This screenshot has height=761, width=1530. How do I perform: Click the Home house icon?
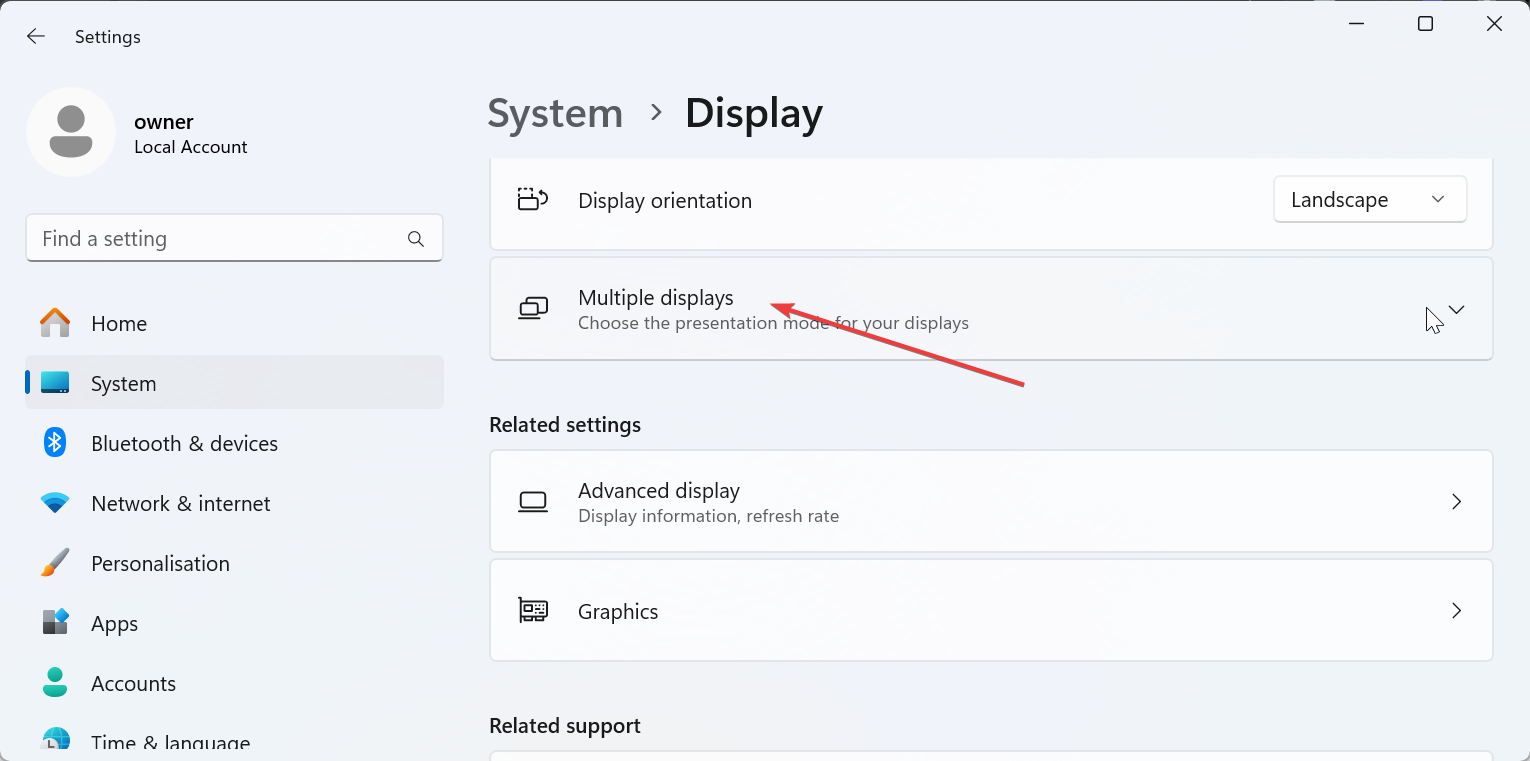(x=55, y=323)
